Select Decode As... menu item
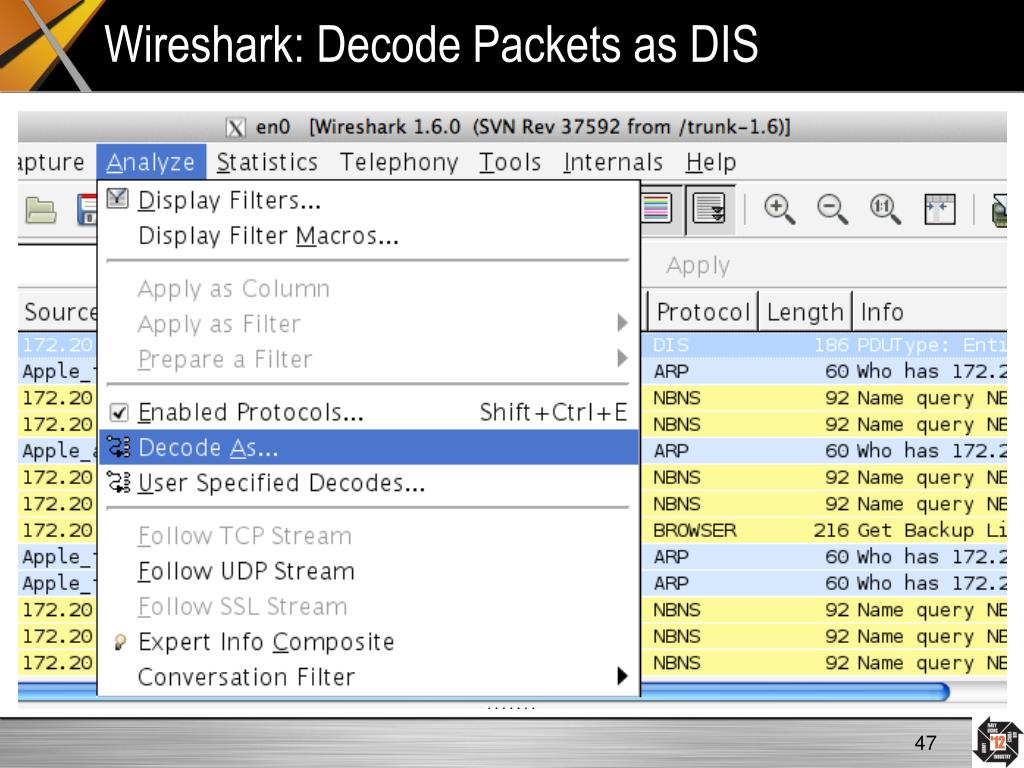Image resolution: width=1024 pixels, height=768 pixels. click(369, 447)
